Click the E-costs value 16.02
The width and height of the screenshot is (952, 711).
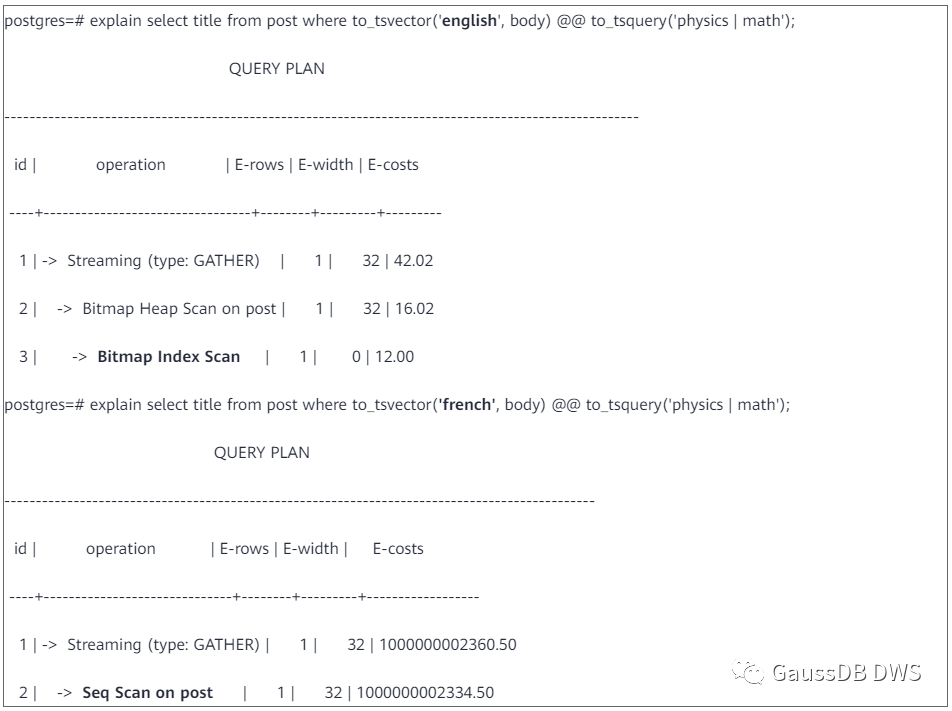pyautogui.click(x=415, y=308)
